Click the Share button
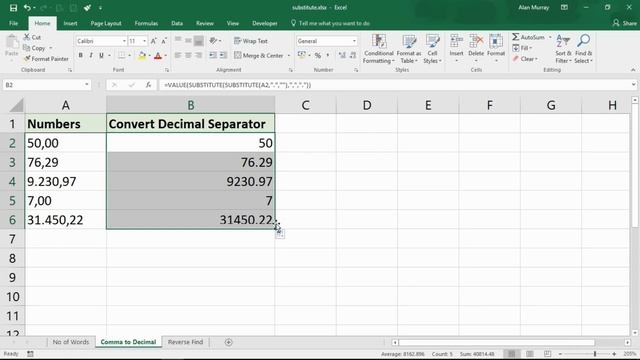 coord(624,23)
